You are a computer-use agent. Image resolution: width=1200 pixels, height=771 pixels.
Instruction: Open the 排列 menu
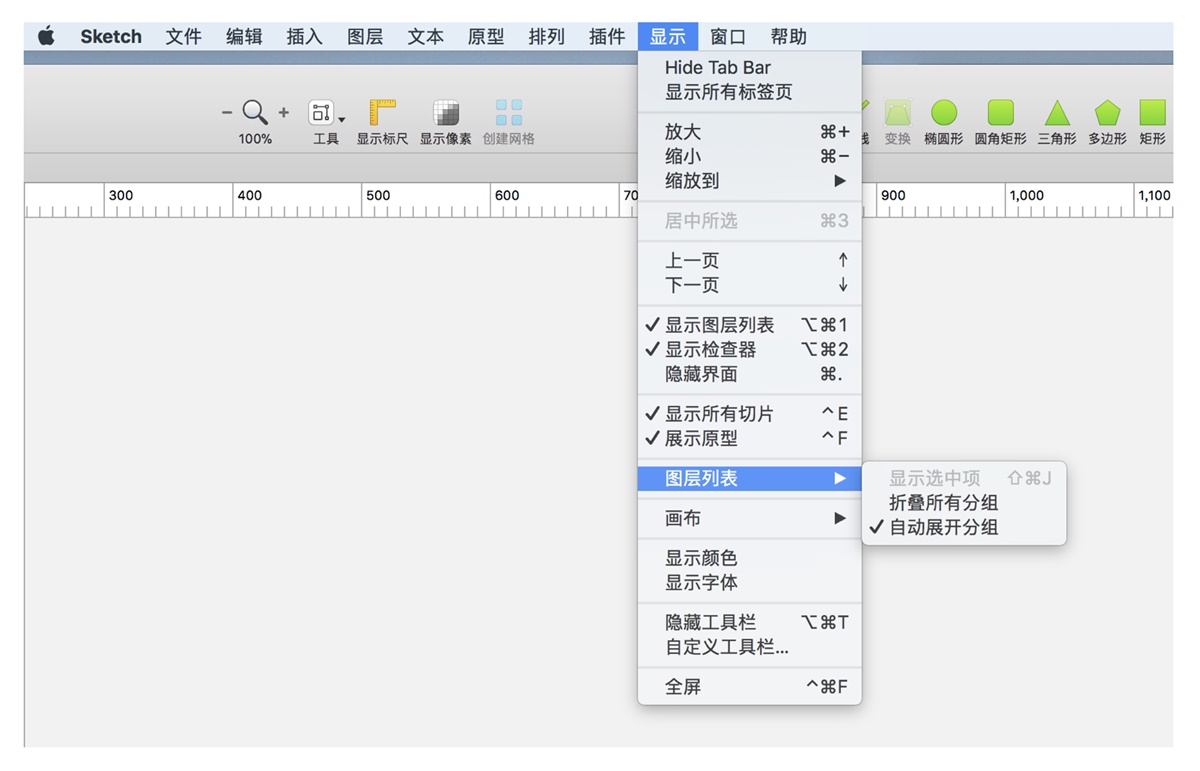tap(547, 37)
